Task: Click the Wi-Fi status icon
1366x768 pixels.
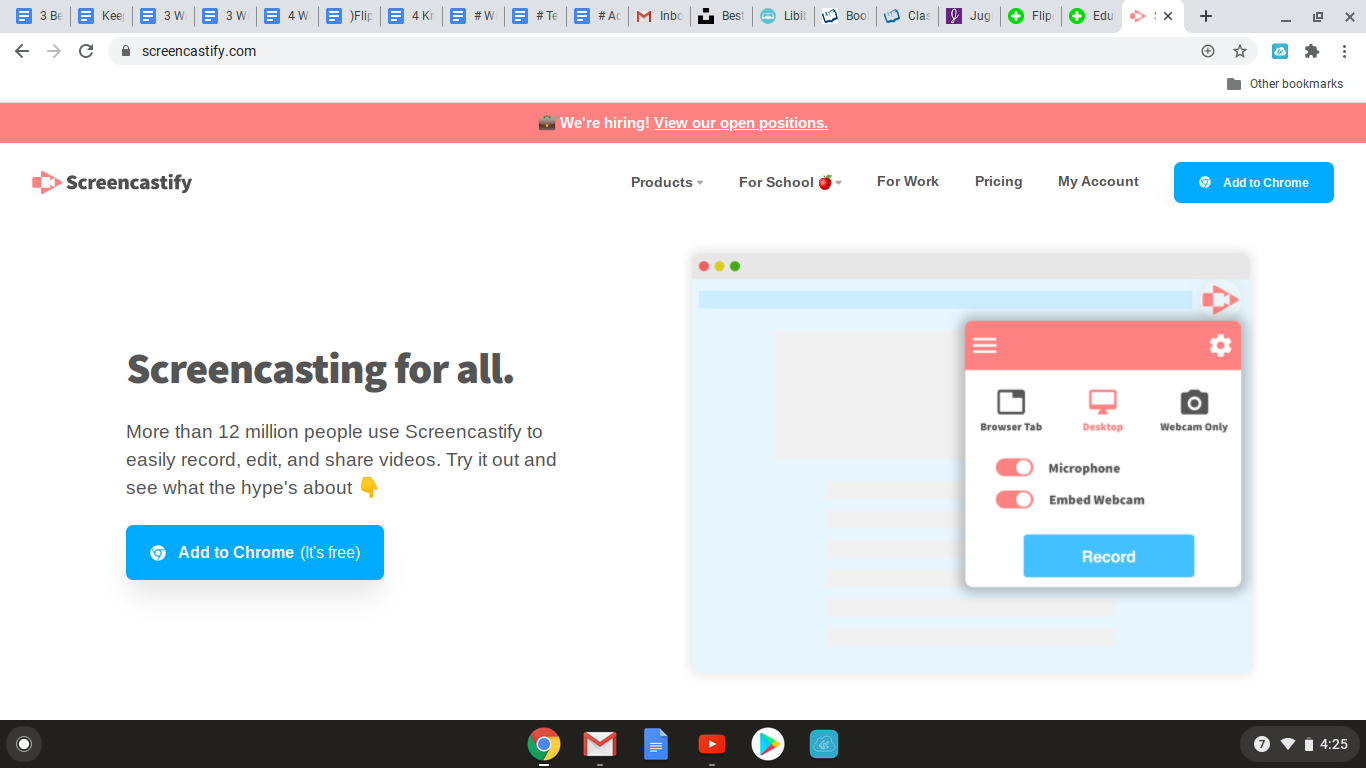Action: [x=1288, y=744]
